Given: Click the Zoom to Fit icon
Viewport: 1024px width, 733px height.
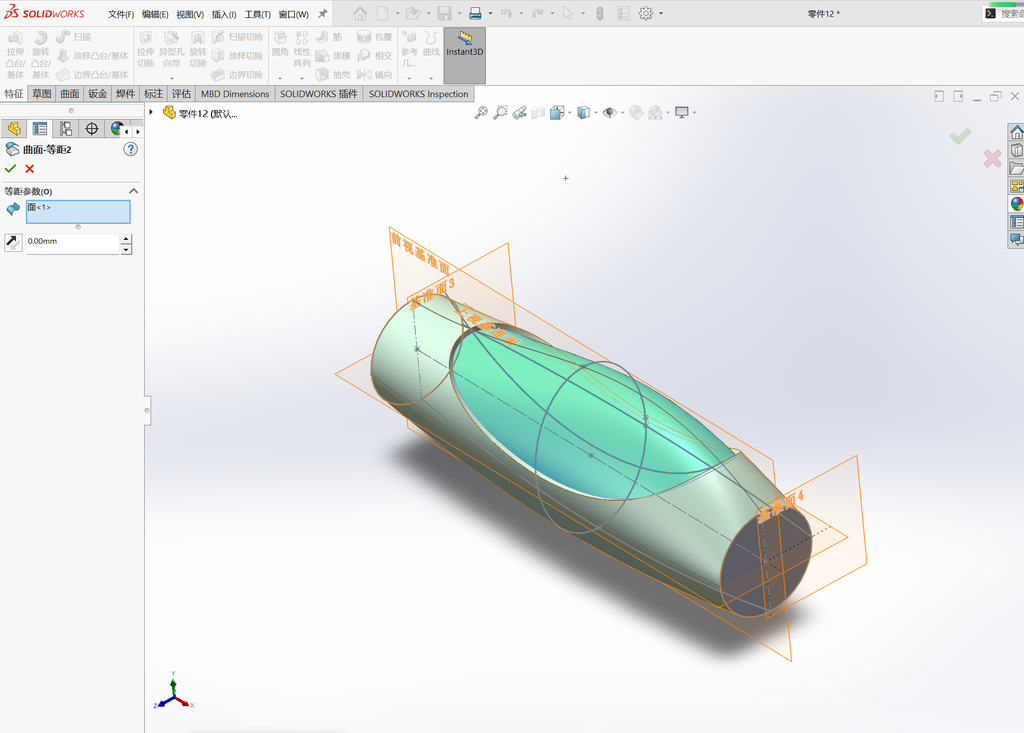Looking at the screenshot, I should 481,112.
